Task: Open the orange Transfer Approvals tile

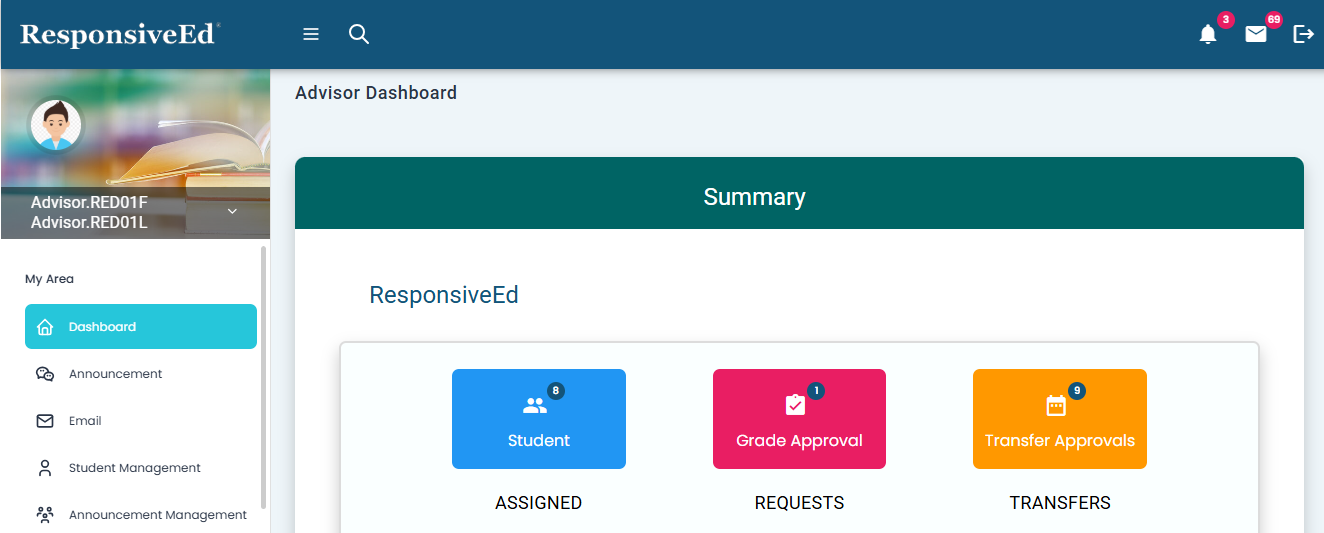Action: point(1060,419)
